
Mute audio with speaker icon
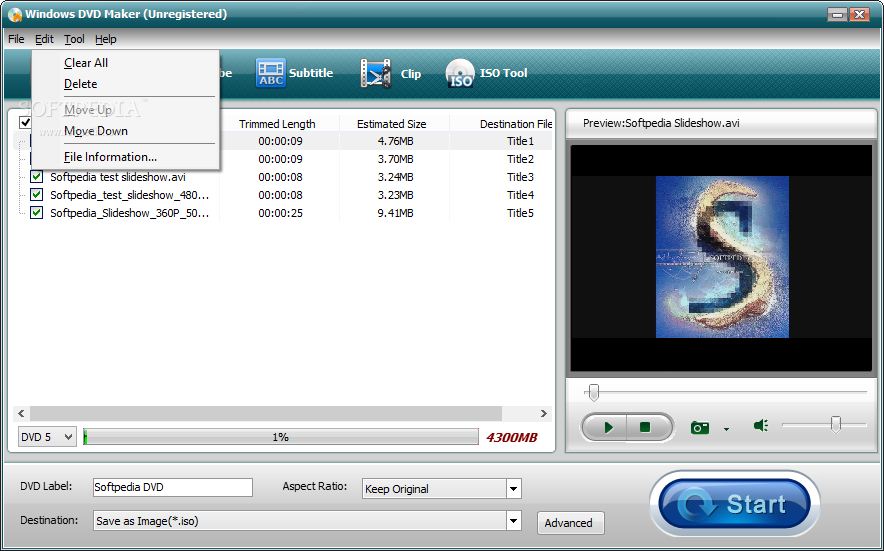(761, 426)
